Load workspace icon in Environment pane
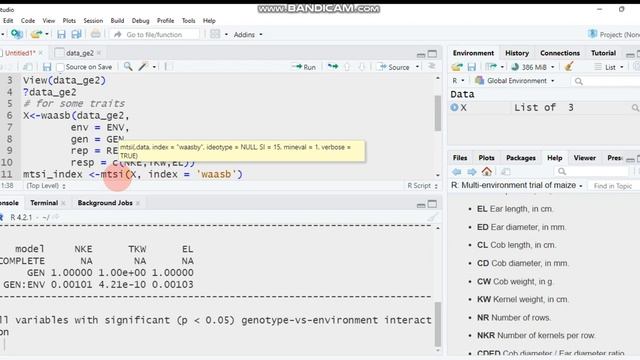Screen dimensions: 640x360 [x=457, y=67]
